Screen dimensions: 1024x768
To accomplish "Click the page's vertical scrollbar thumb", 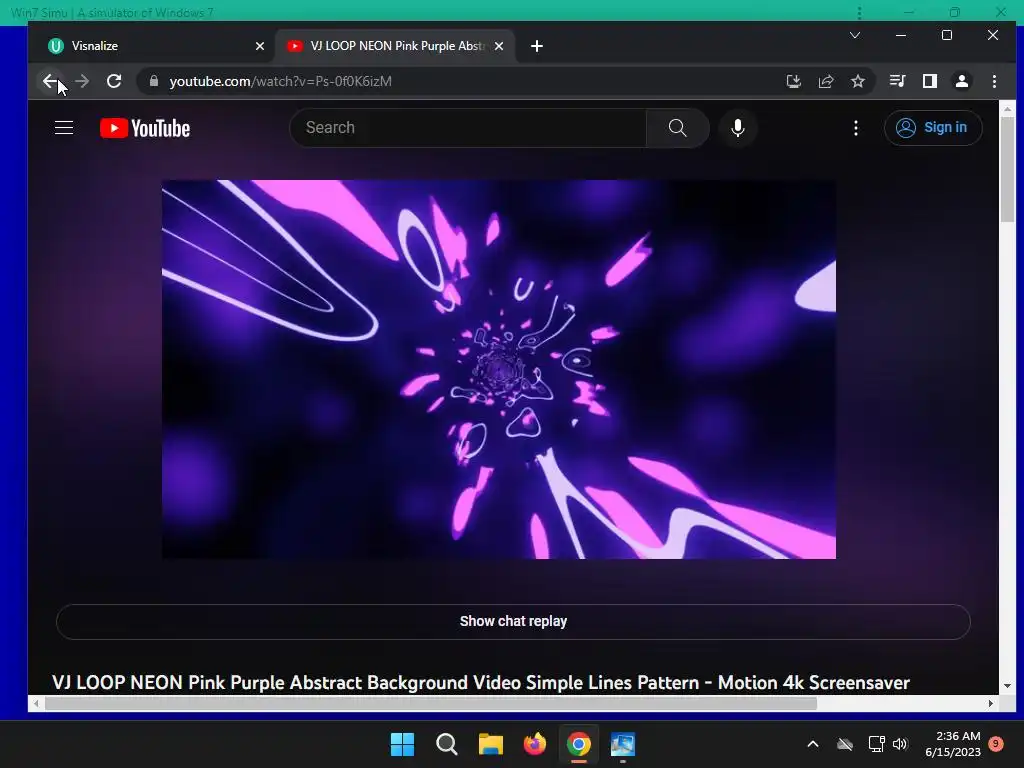I will coord(1007,168).
